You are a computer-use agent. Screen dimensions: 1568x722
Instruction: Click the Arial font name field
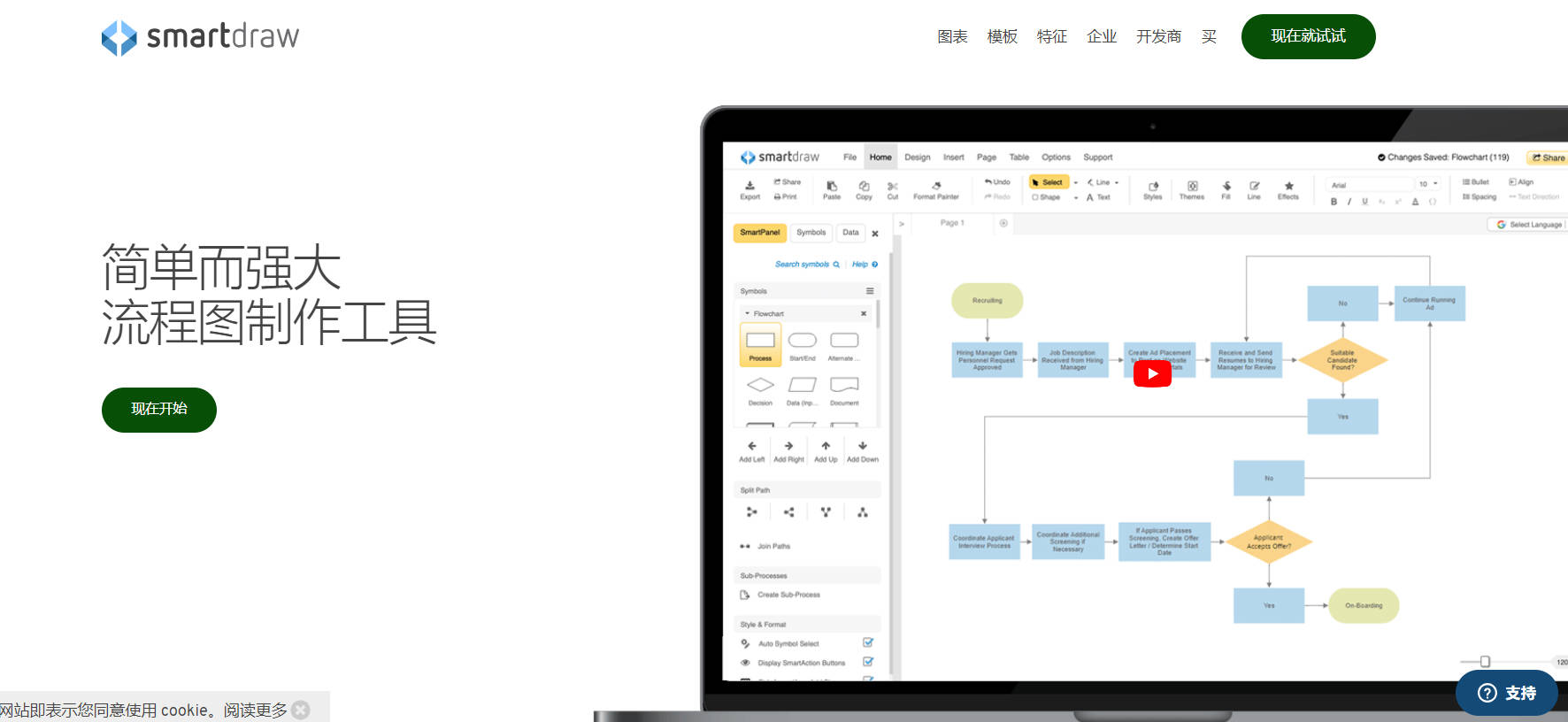[x=1370, y=184]
